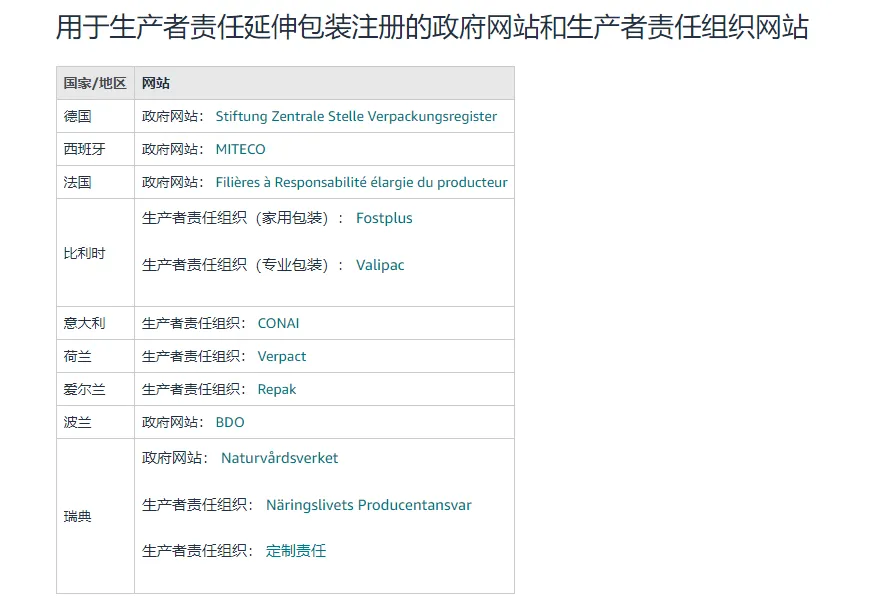Visit the Valipac professional packaging link
894x611 pixels.
[380, 265]
